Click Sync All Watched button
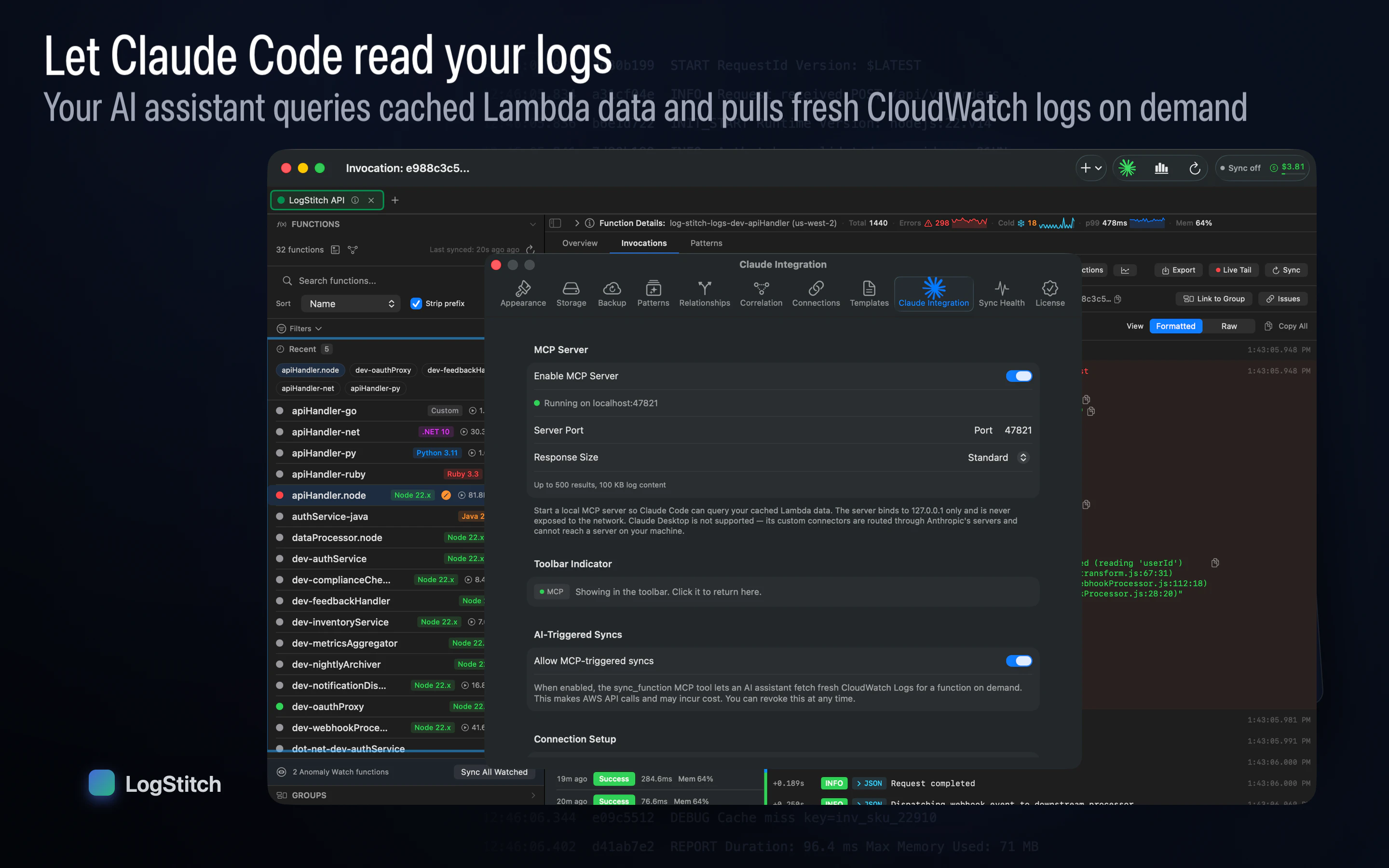 [x=494, y=772]
